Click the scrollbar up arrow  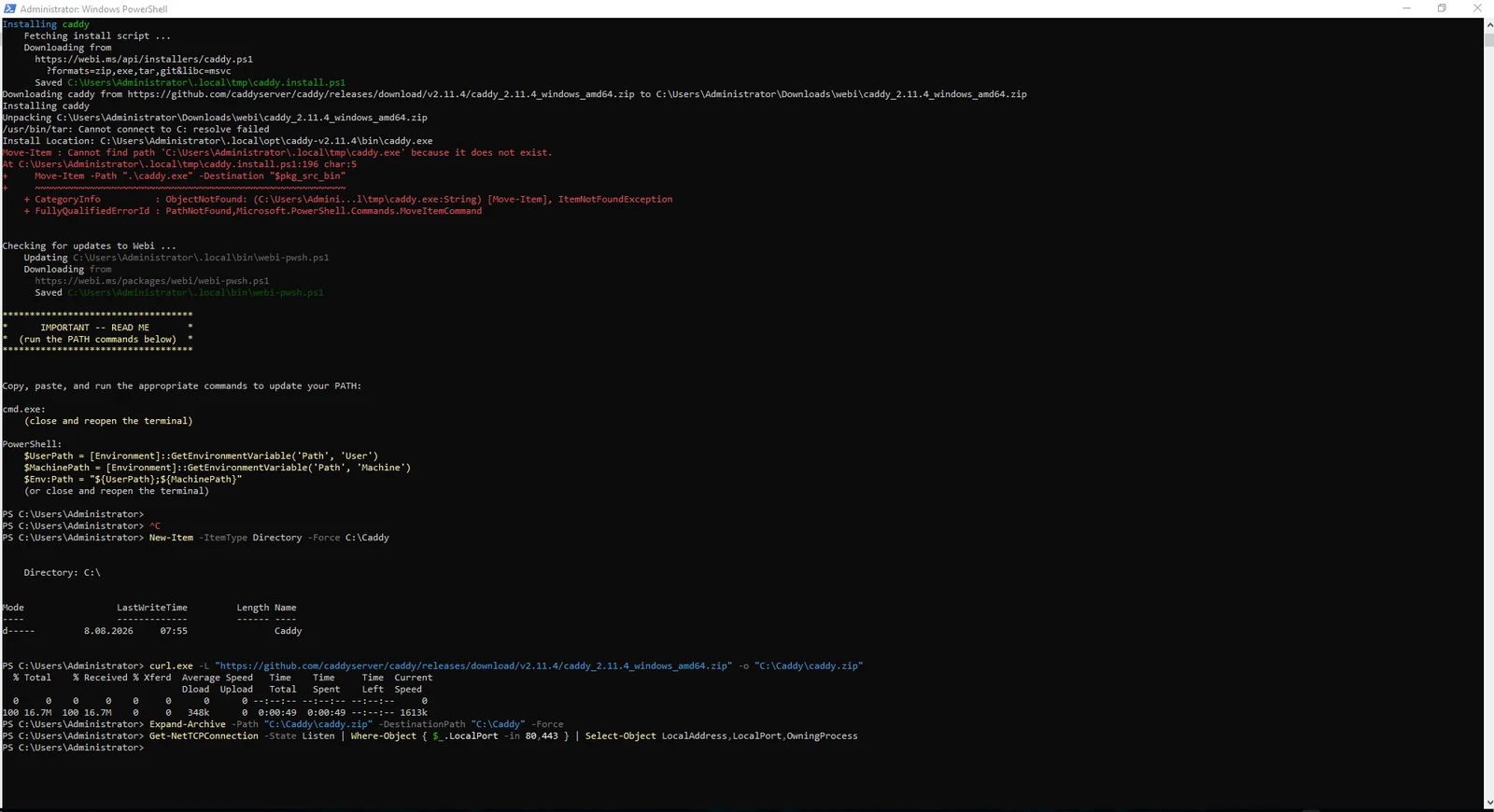(x=1488, y=25)
